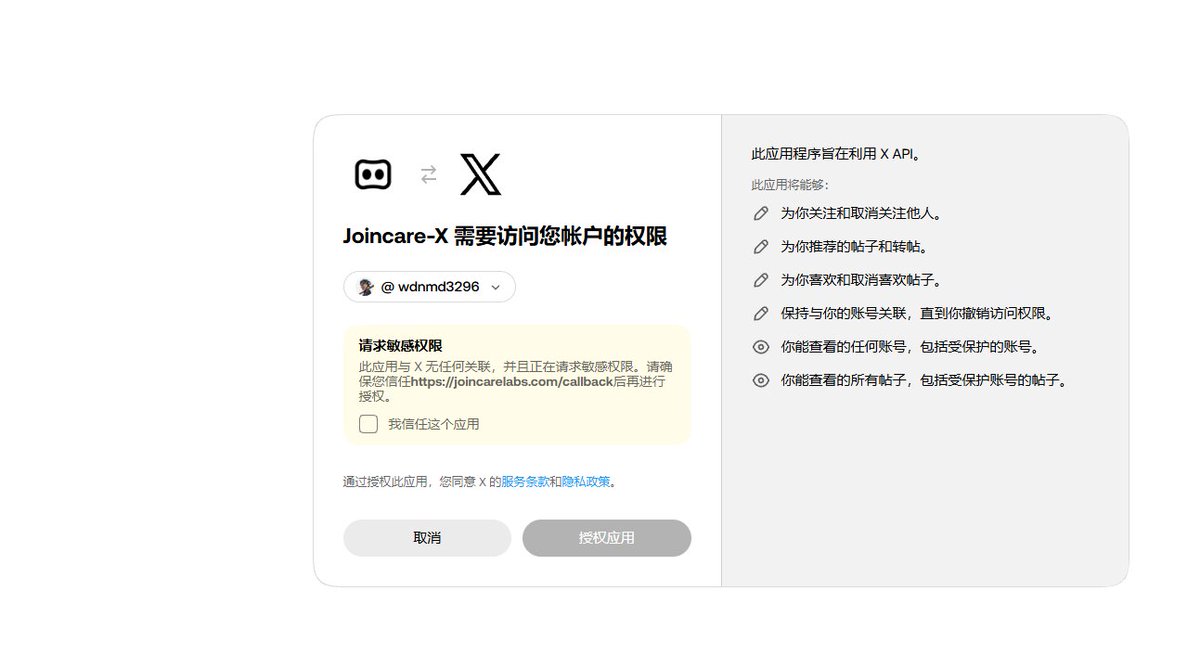The height and width of the screenshot is (668, 1200).
Task: Click permission text 为你喜欢和取消喜欢帖子。
Action: point(861,280)
